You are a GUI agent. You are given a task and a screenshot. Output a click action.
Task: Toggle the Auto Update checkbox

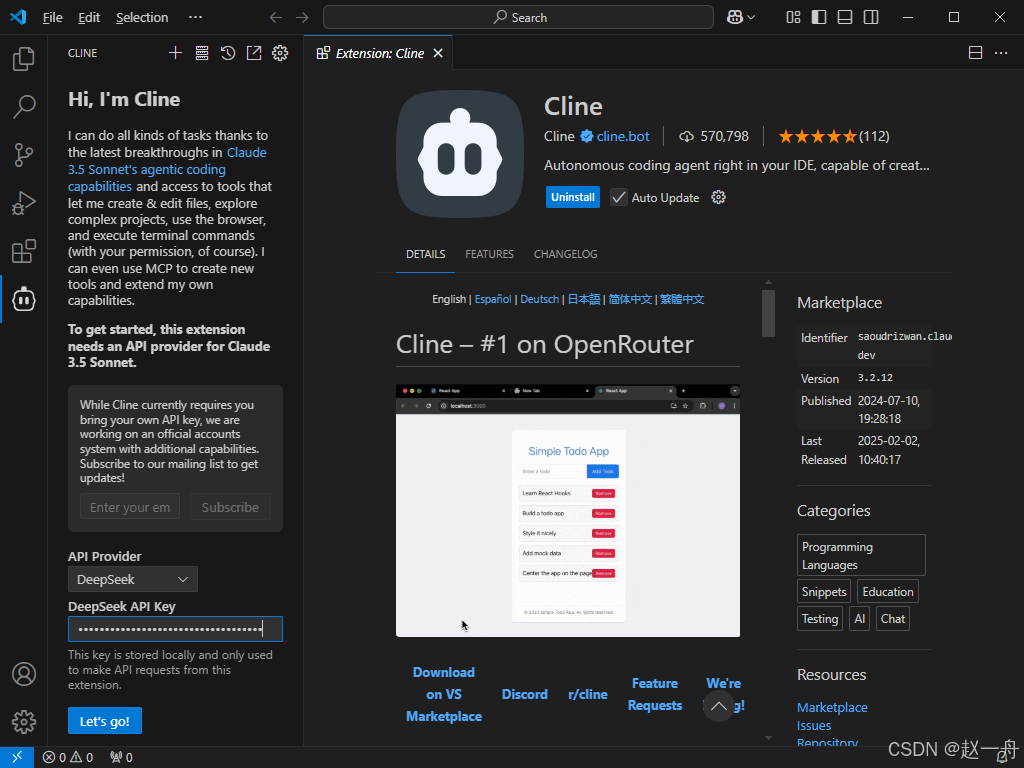coord(618,197)
